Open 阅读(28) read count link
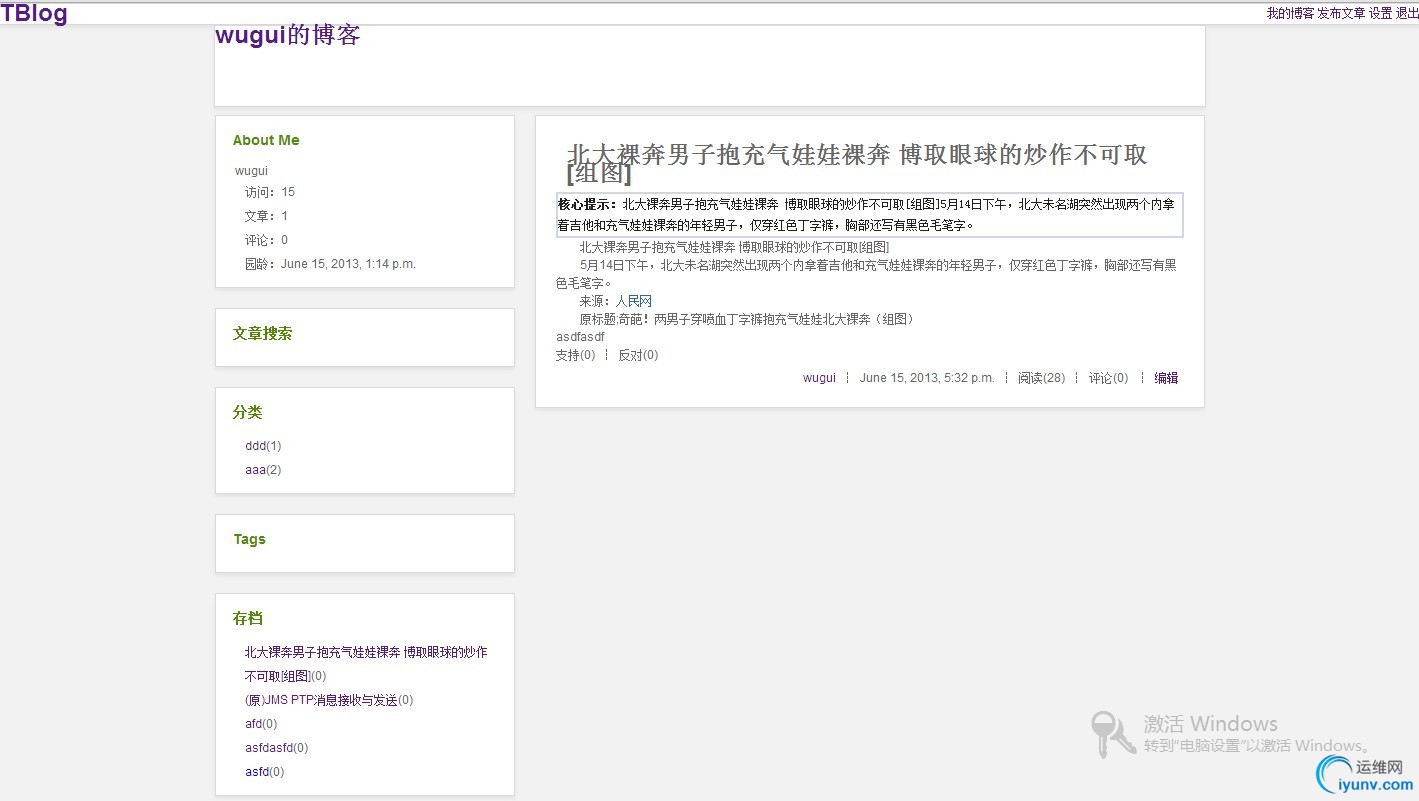Image resolution: width=1419 pixels, height=801 pixels. 1041,378
